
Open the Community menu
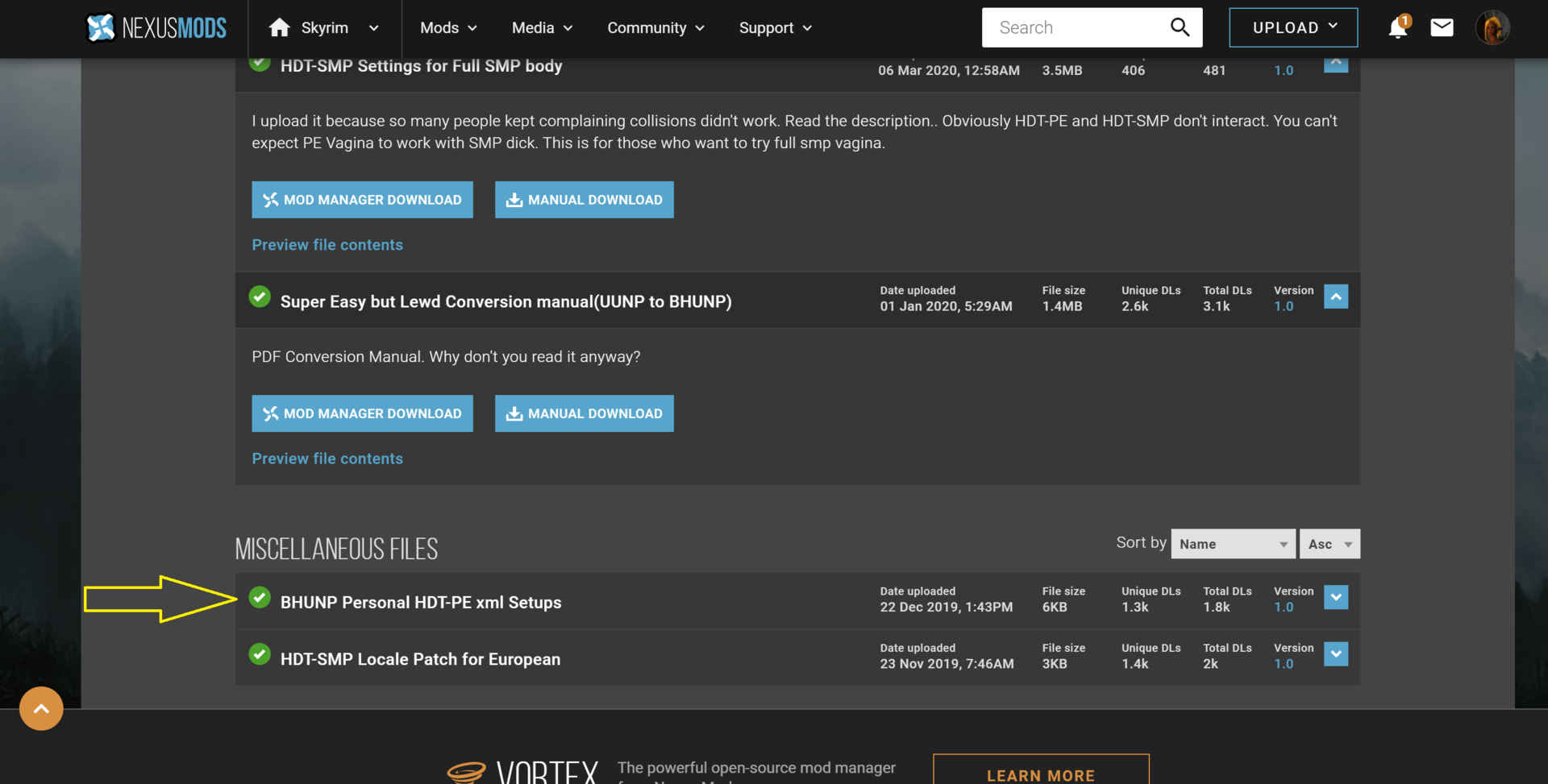[x=655, y=27]
